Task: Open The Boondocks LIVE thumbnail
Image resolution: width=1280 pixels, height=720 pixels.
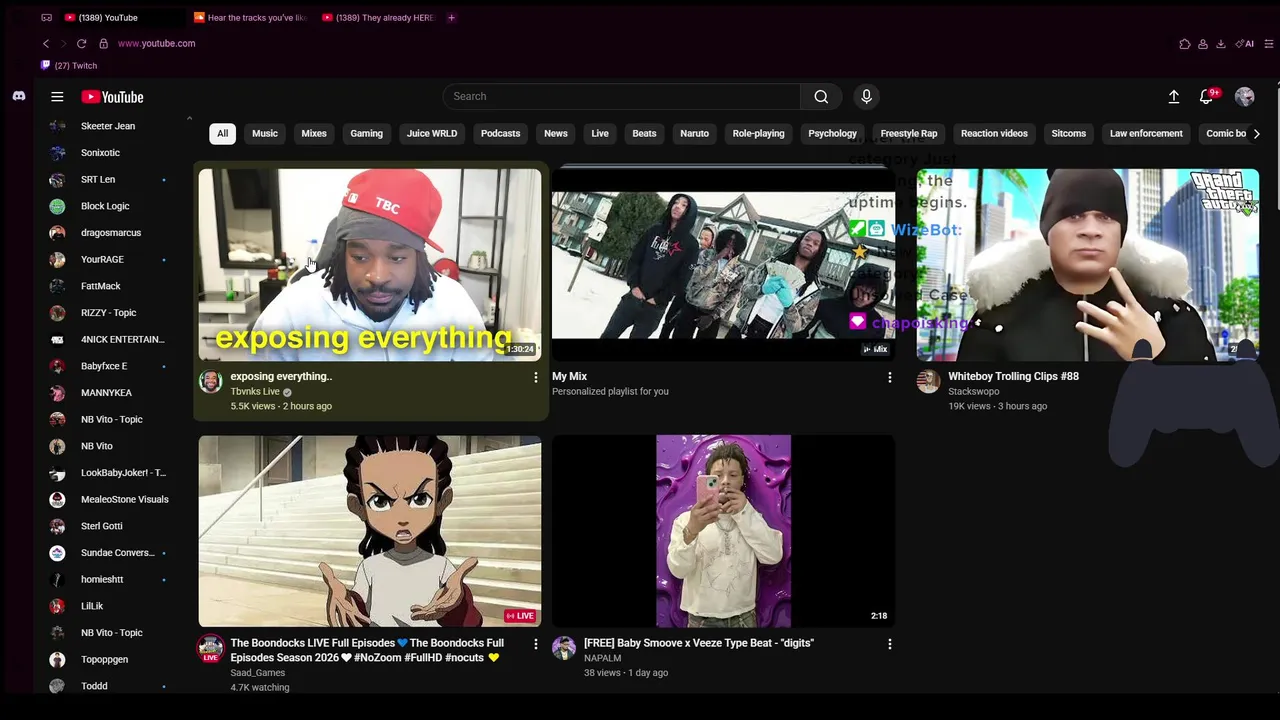Action: click(x=370, y=531)
